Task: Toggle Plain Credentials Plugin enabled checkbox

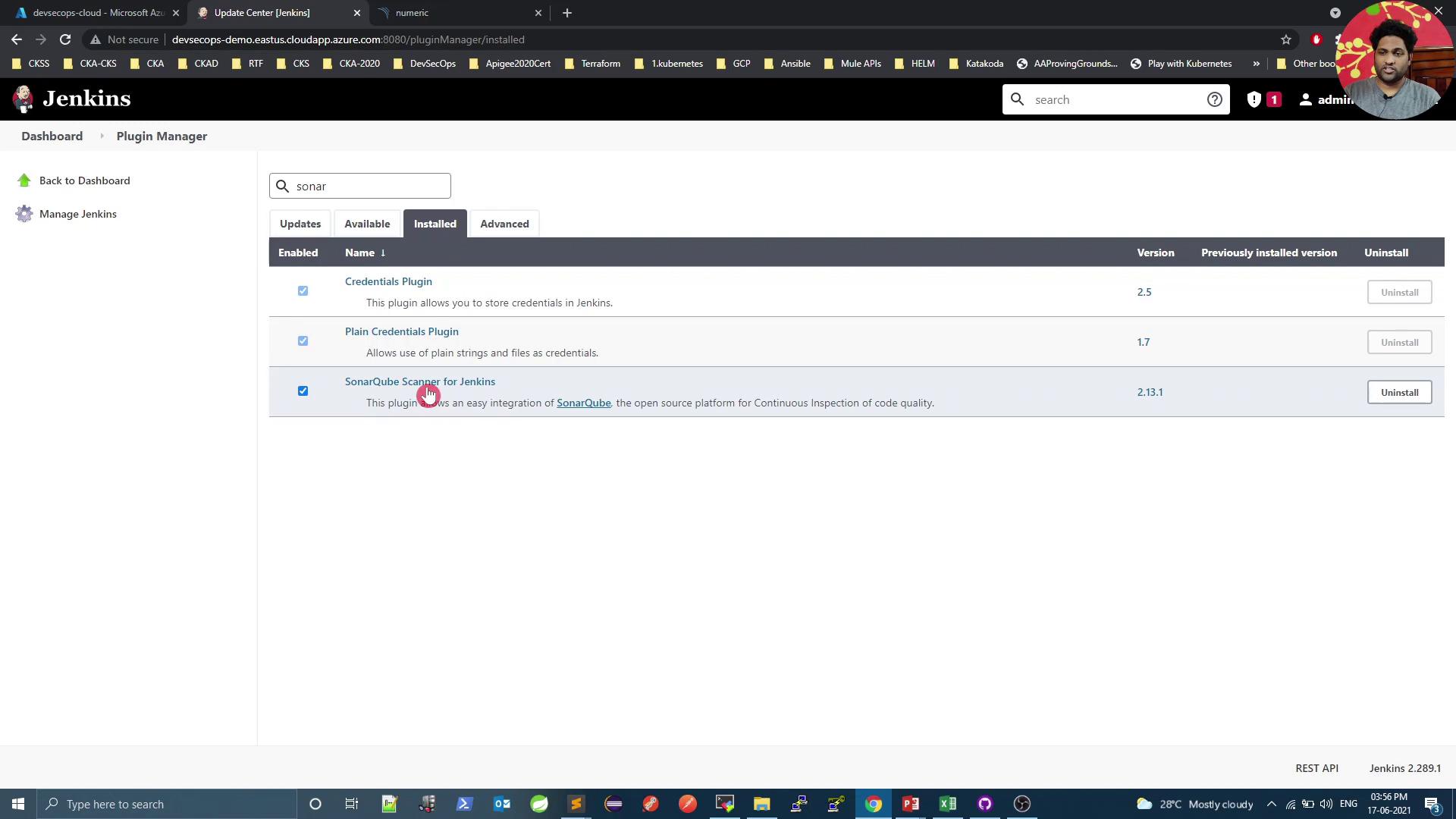Action: tap(303, 341)
